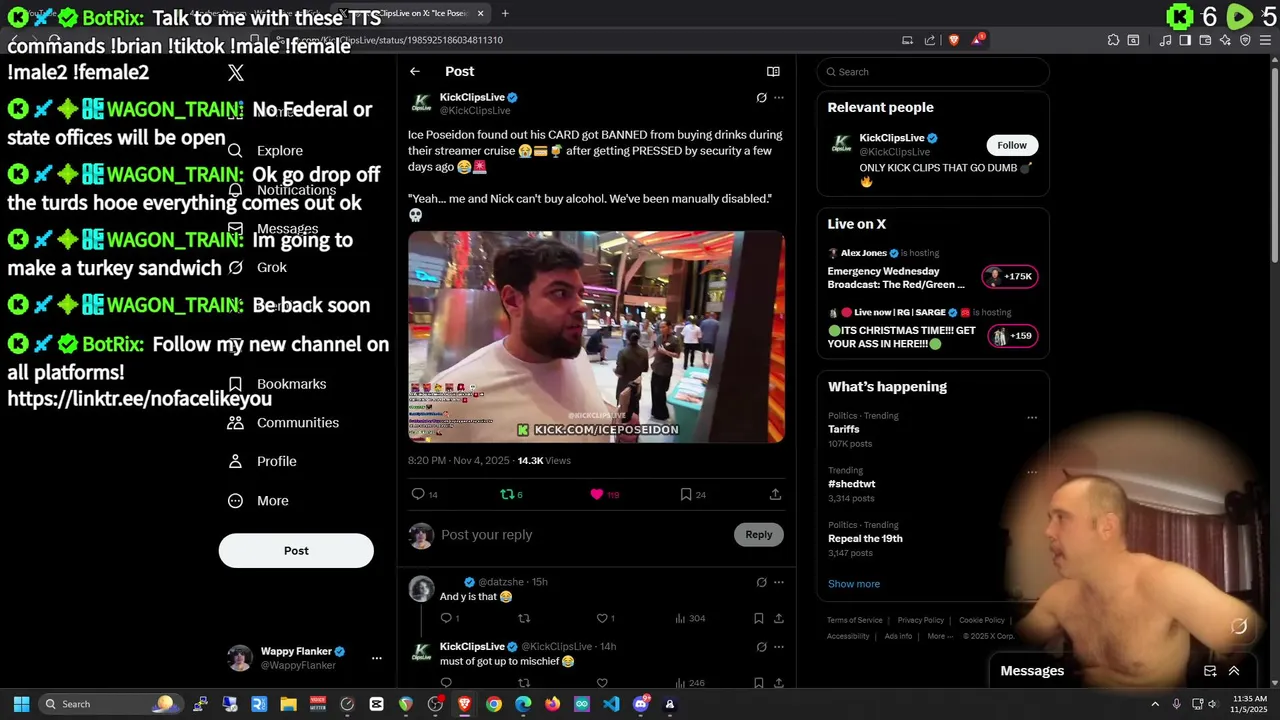Bookmark the post showing 24 bookmarks
This screenshot has height=720, width=1280.
[x=693, y=494]
